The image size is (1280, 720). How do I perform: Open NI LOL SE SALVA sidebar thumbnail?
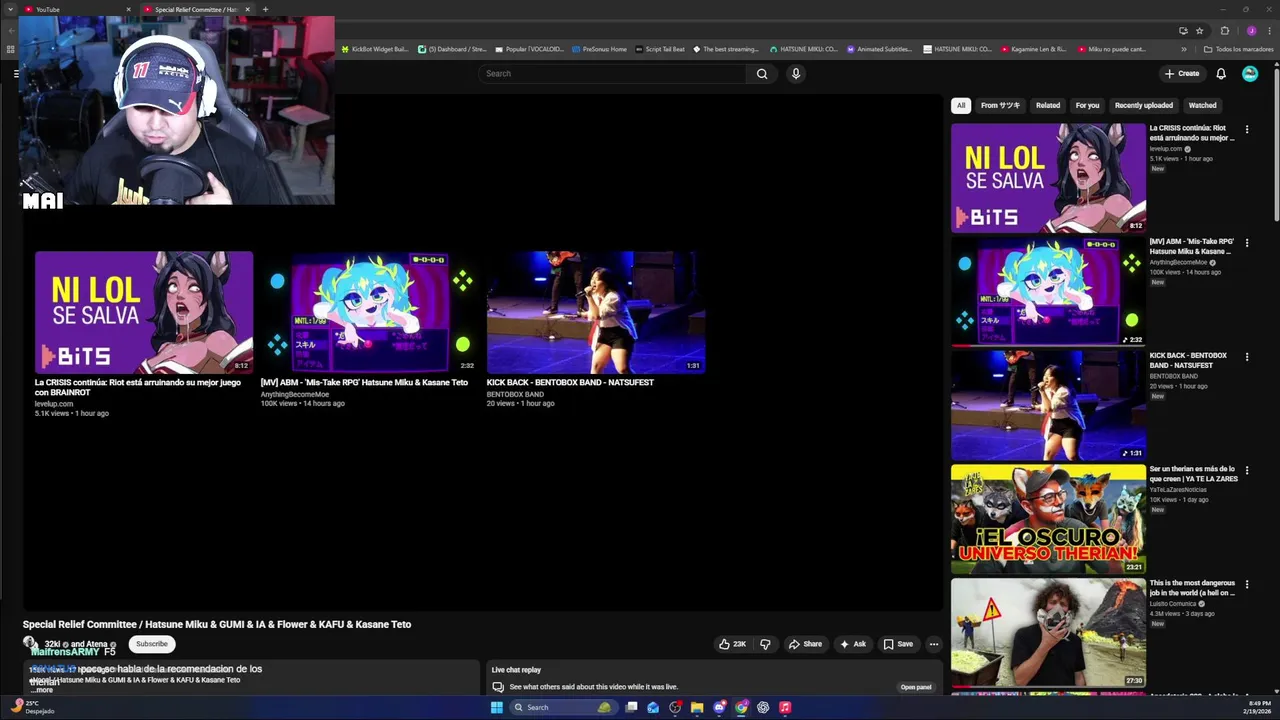click(x=1048, y=178)
